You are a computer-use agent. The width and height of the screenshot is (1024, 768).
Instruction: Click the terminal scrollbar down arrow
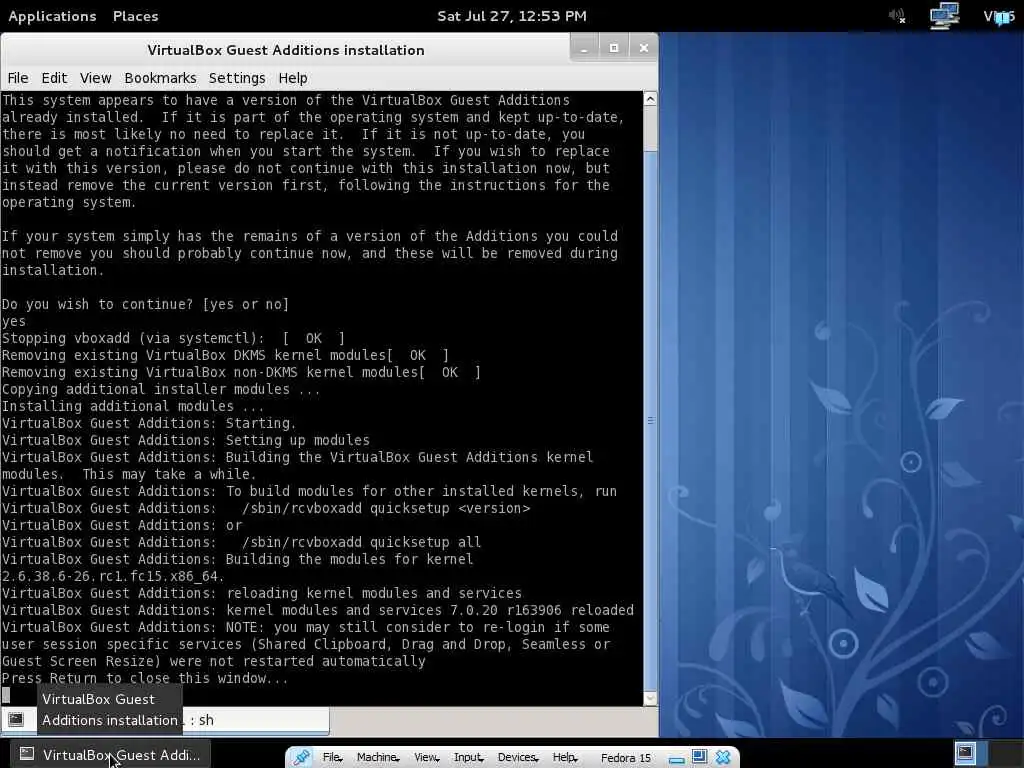click(x=650, y=698)
